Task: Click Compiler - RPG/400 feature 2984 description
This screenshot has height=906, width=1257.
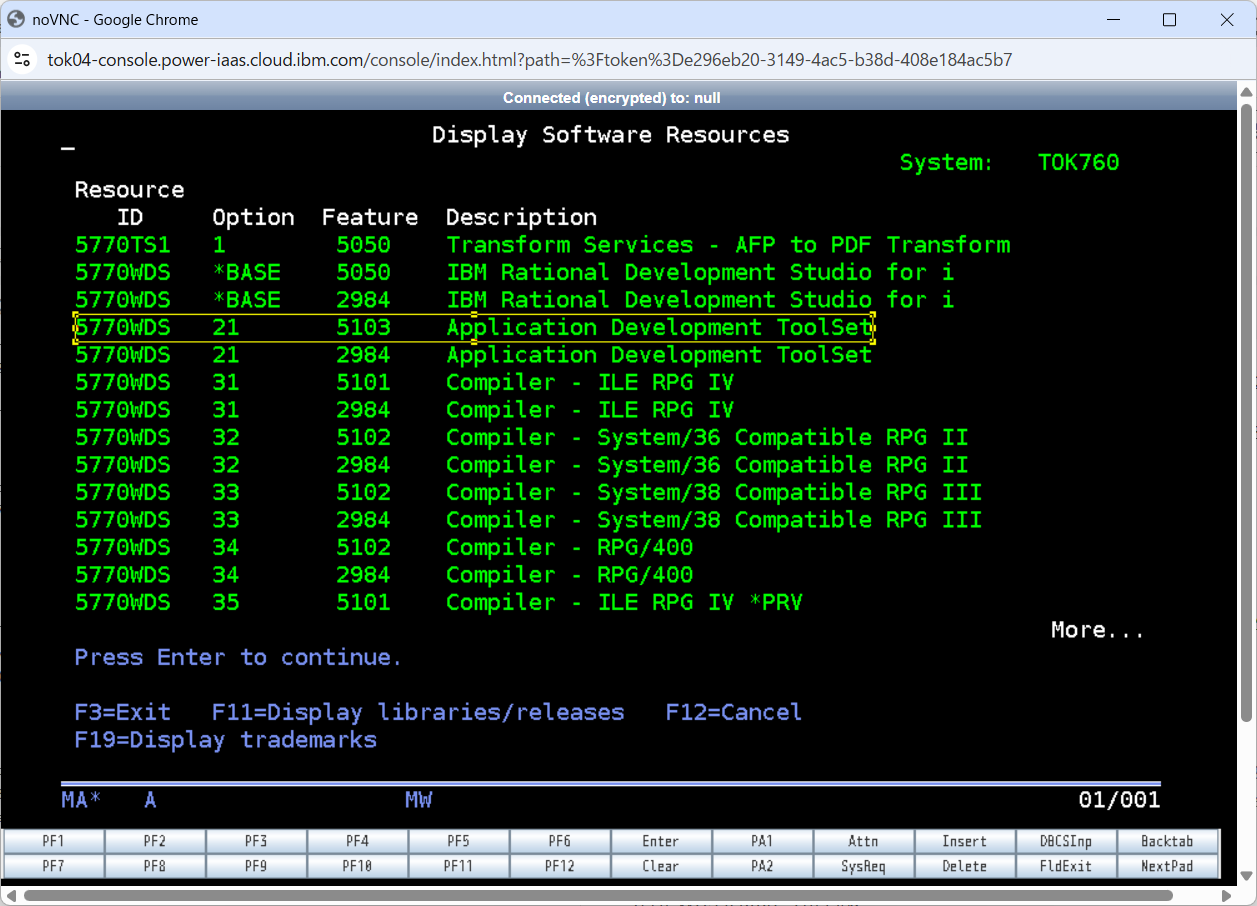Action: pos(570,575)
